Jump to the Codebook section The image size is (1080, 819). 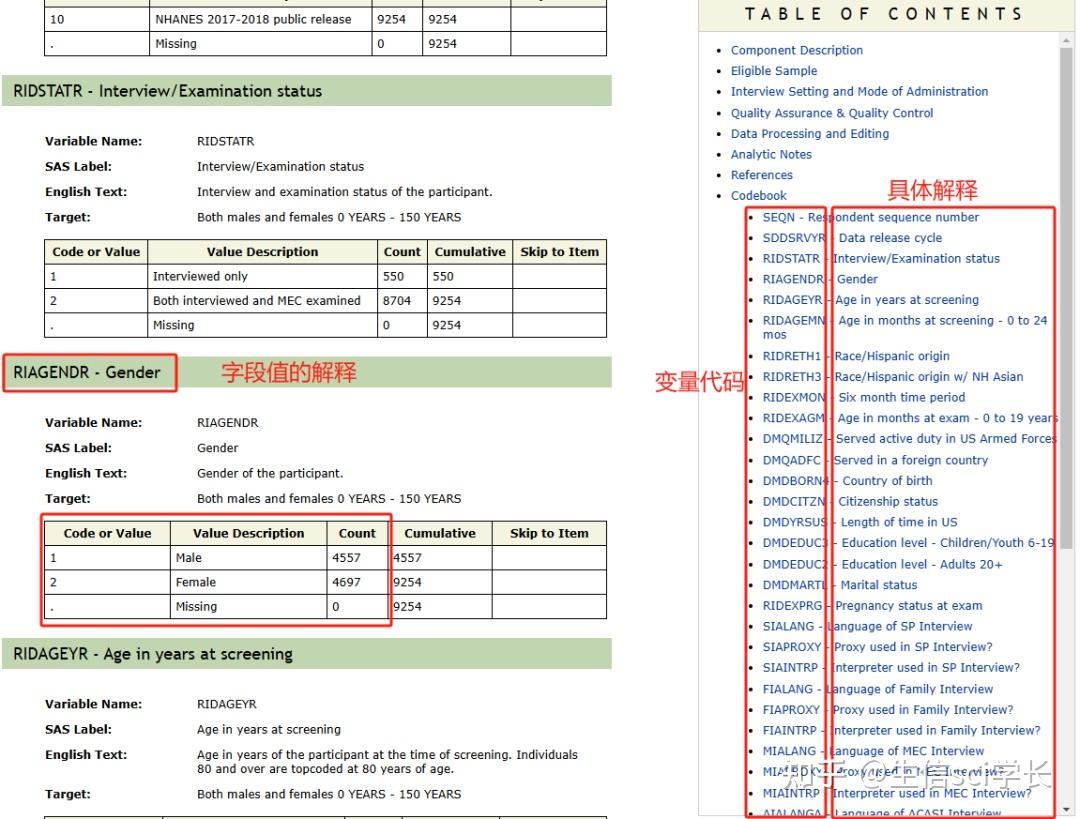point(759,195)
